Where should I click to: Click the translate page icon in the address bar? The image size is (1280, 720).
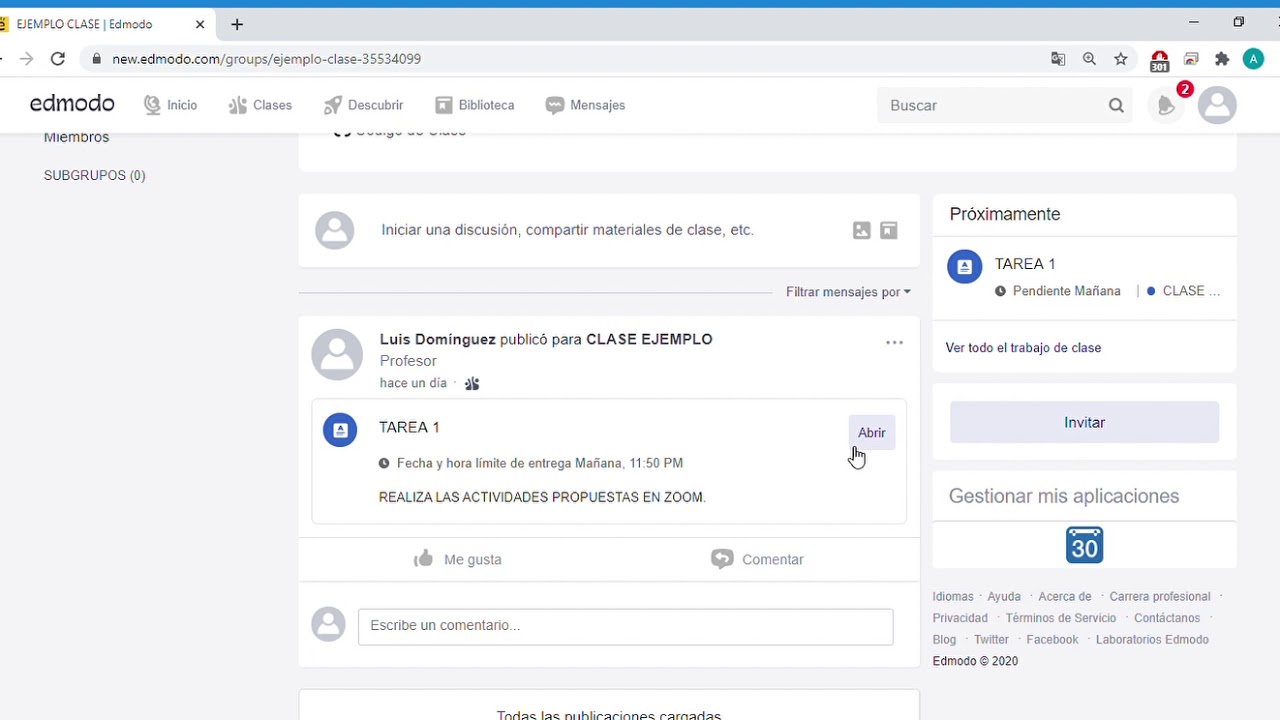pos(1058,59)
